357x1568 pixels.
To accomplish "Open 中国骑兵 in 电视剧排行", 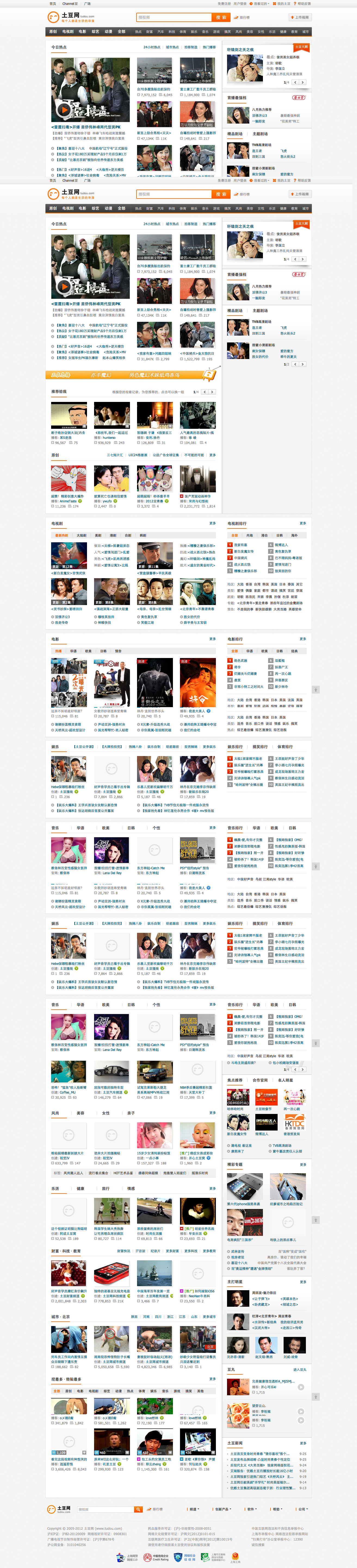I will click(241, 558).
